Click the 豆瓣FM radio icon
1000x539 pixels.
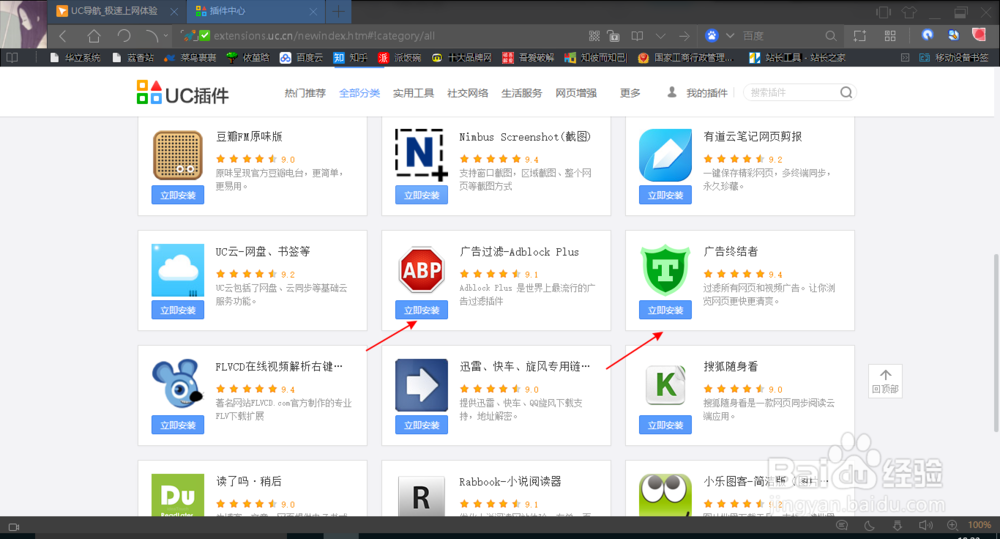pyautogui.click(x=178, y=155)
